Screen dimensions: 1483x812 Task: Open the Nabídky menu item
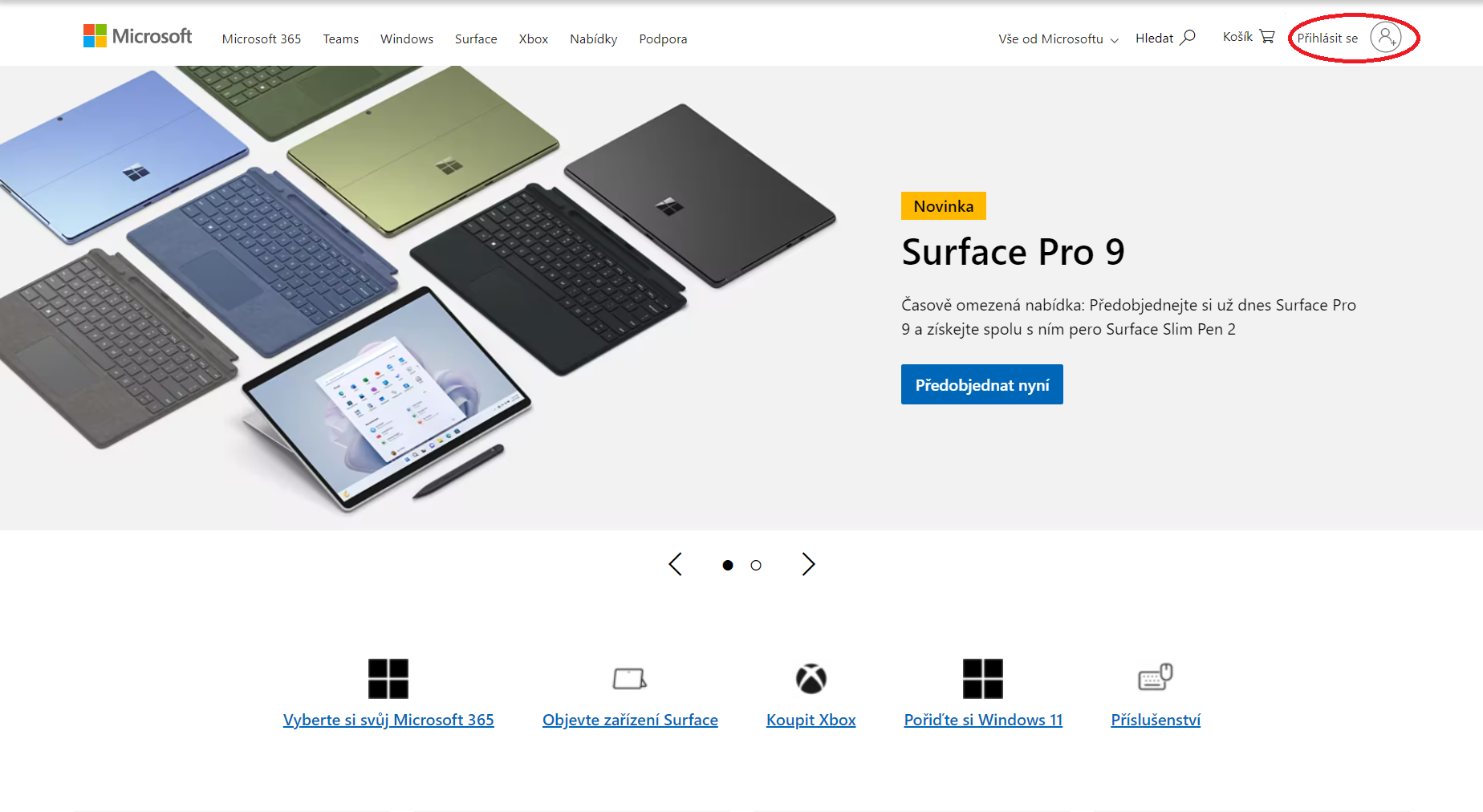pos(594,39)
